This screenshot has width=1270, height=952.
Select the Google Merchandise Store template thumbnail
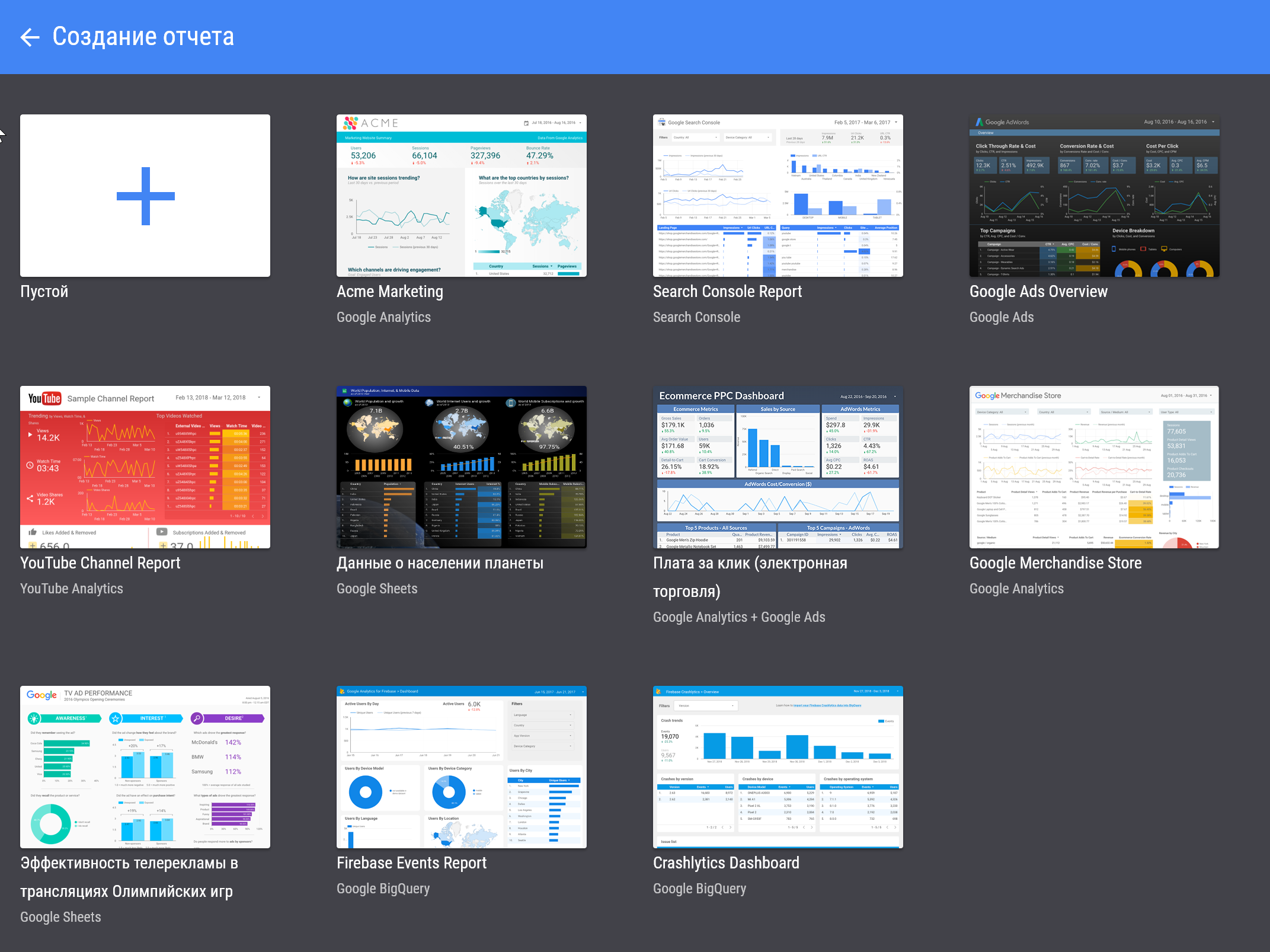(x=1094, y=467)
